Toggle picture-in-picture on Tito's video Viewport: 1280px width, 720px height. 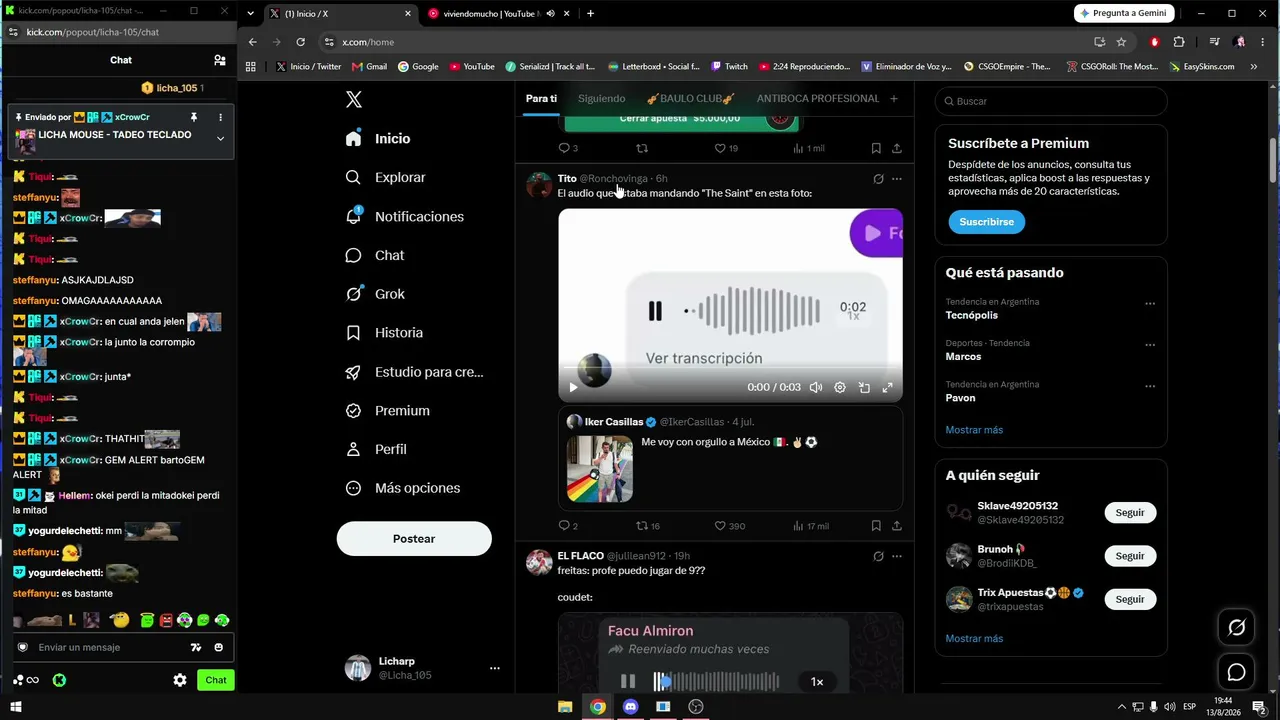click(x=864, y=388)
